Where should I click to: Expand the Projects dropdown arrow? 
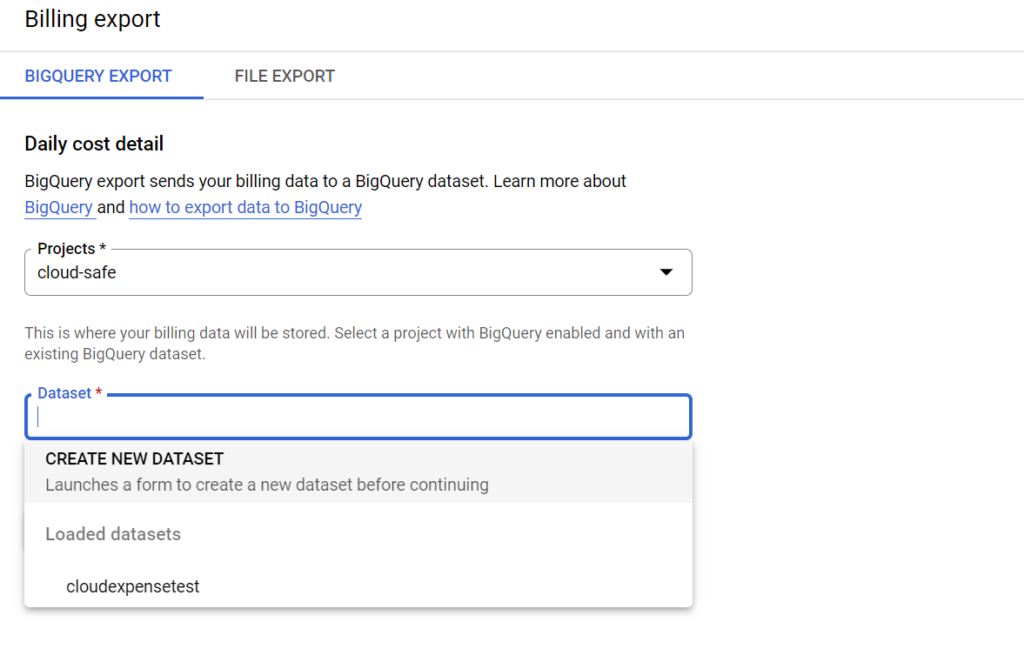(x=665, y=272)
